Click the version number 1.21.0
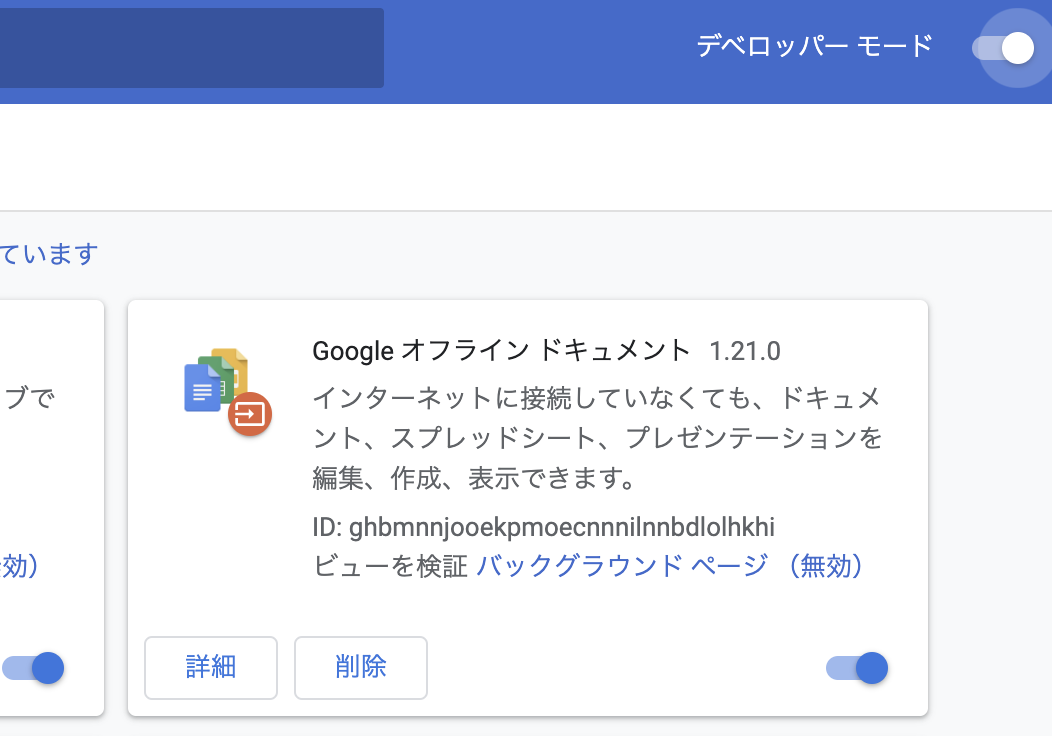The height and width of the screenshot is (736, 1052). 745,351
